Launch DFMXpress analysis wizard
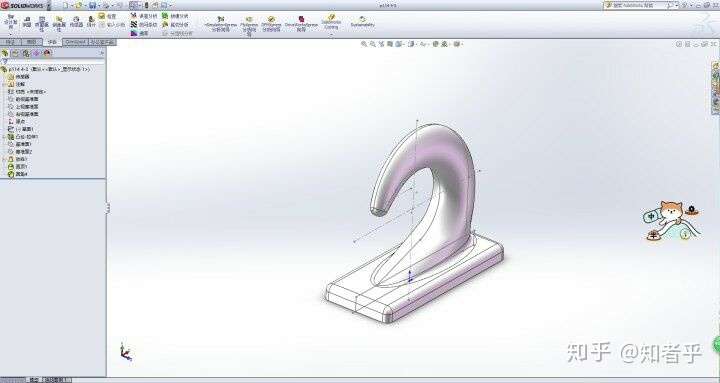720x383 pixels. tap(271, 24)
